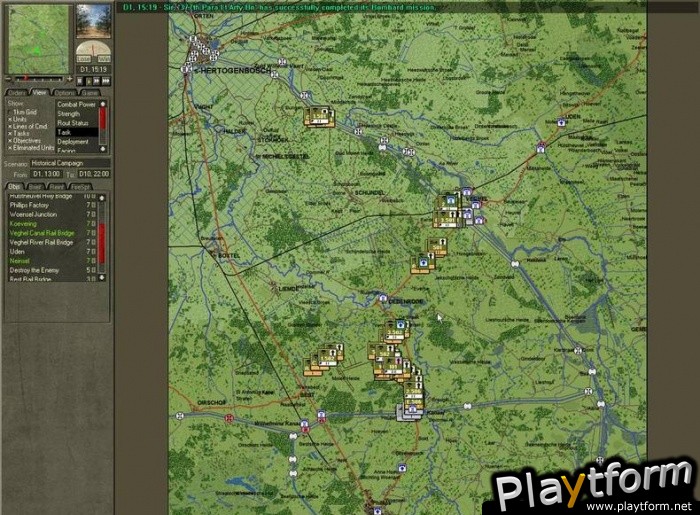Switch to the Orders tab
700x515 pixels.
point(17,93)
